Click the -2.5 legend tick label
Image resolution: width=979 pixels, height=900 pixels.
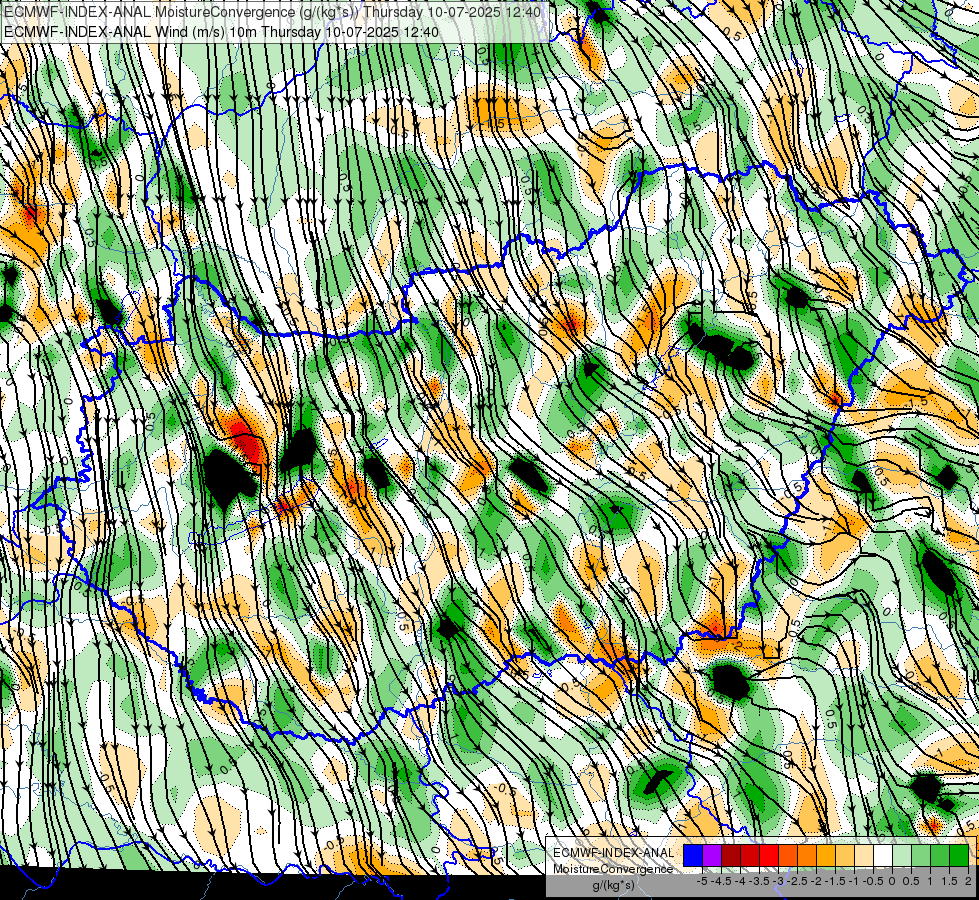pos(798,881)
